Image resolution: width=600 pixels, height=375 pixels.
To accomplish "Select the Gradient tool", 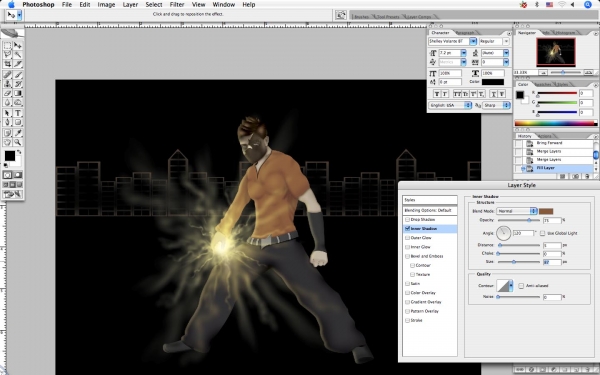I will coord(18,93).
